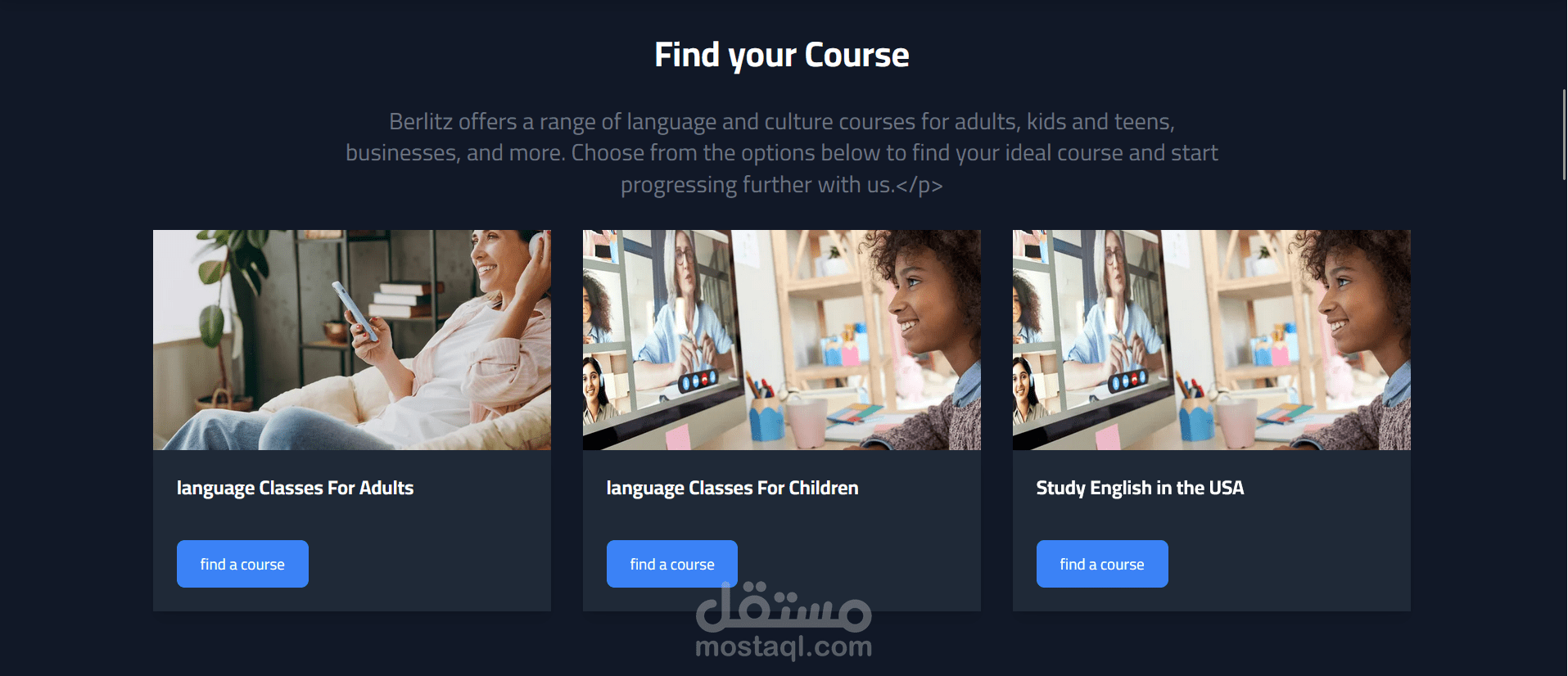Select the Study English in the USA title
This screenshot has width=1568, height=676.
(1140, 488)
